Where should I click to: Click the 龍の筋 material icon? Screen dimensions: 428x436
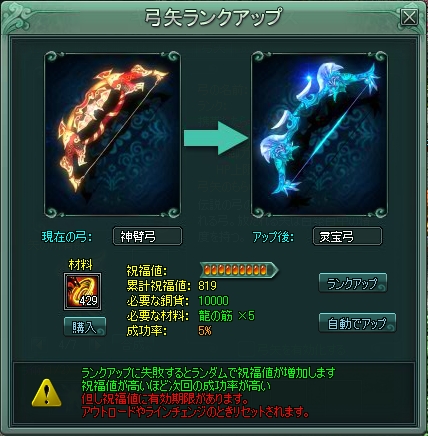(x=82, y=292)
